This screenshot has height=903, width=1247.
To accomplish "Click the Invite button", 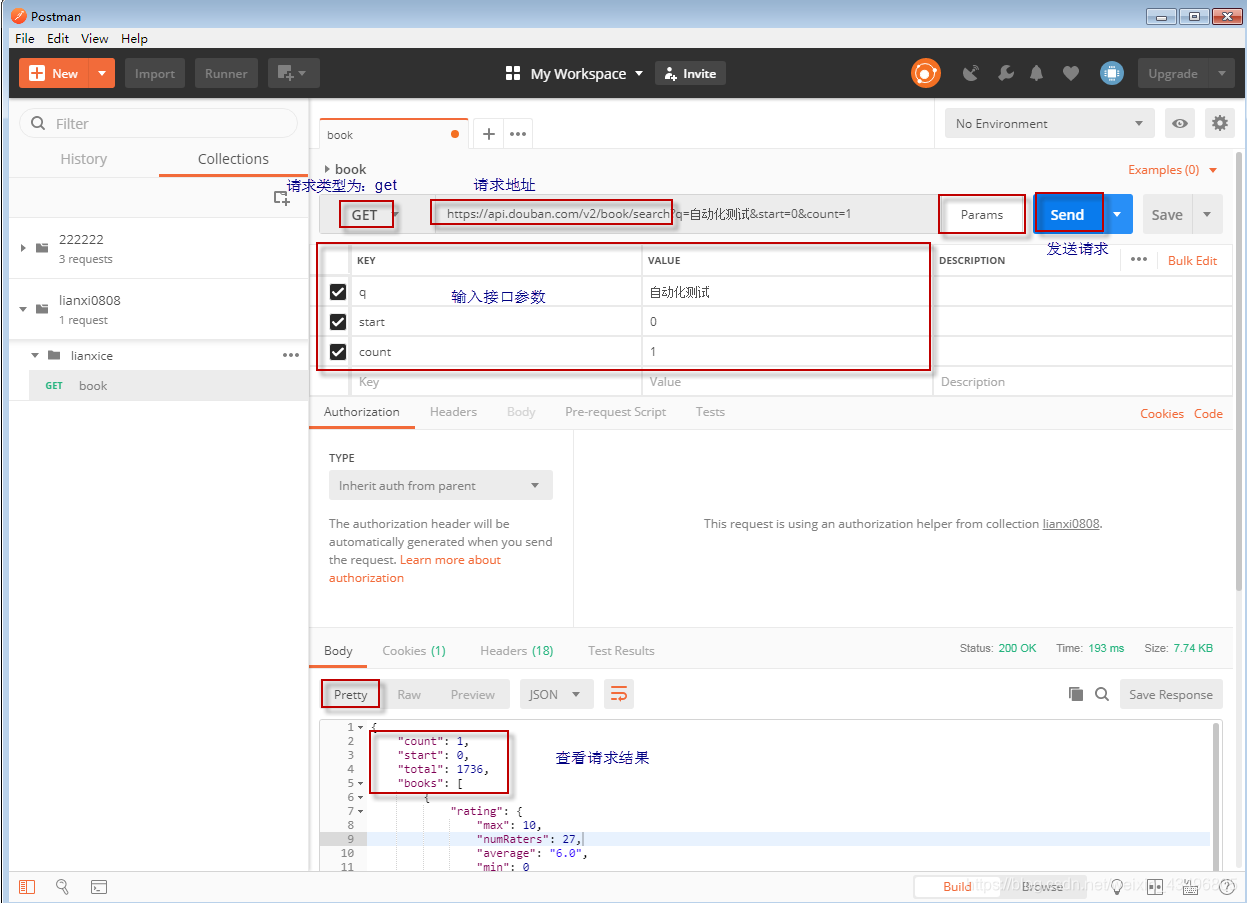I will point(690,73).
